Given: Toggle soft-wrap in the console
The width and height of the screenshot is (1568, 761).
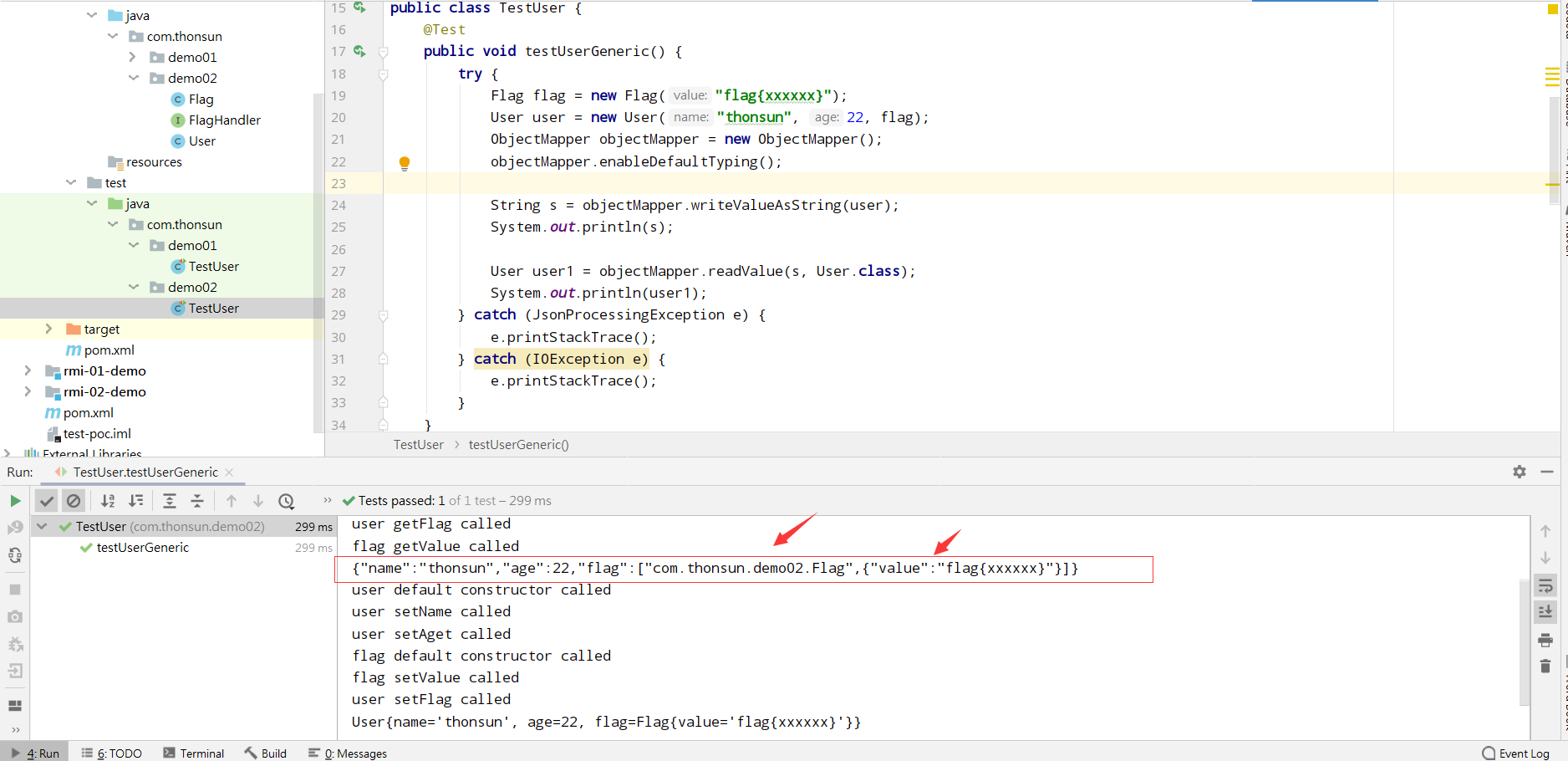Looking at the screenshot, I should [1545, 585].
